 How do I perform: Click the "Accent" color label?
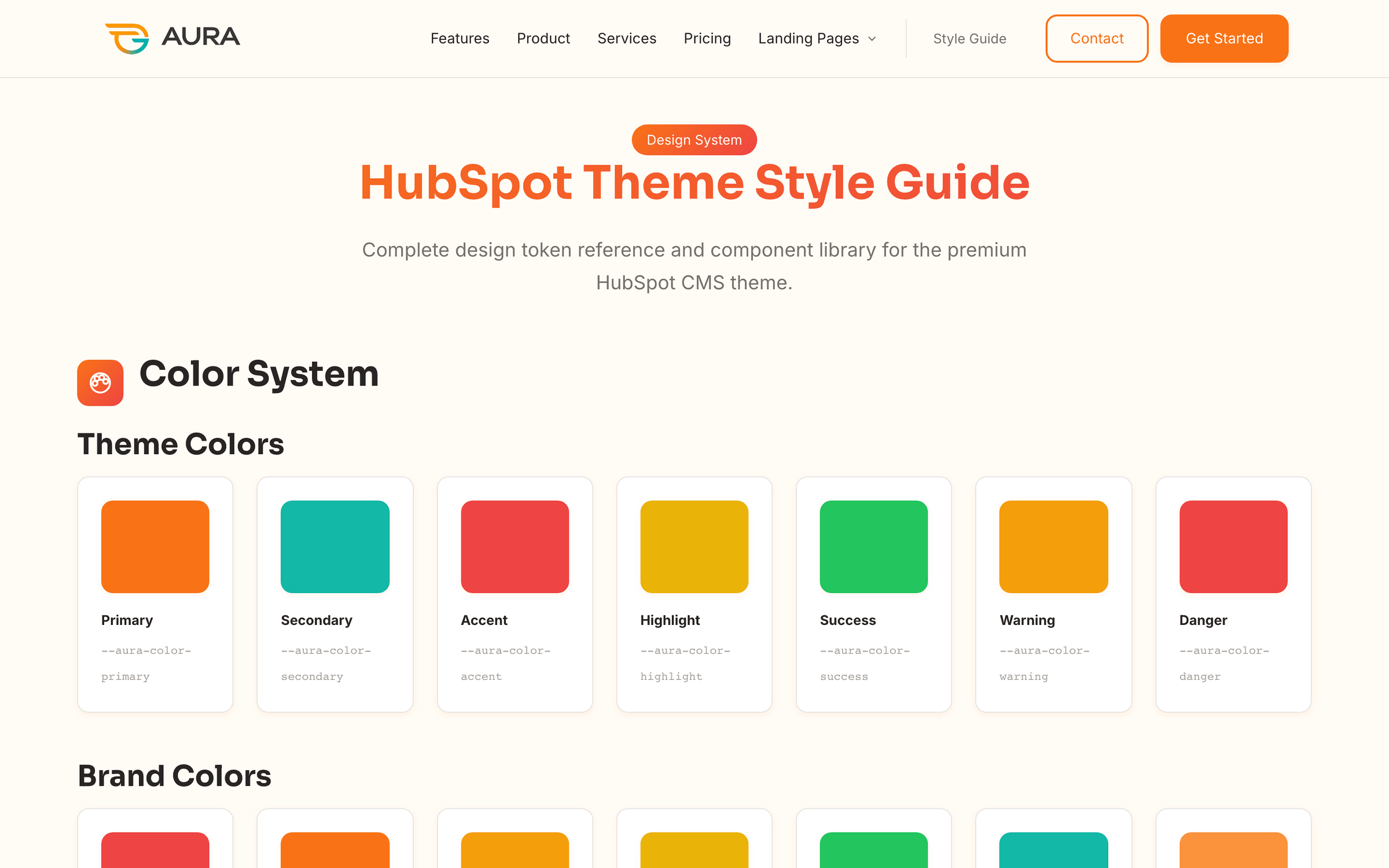pyautogui.click(x=484, y=620)
